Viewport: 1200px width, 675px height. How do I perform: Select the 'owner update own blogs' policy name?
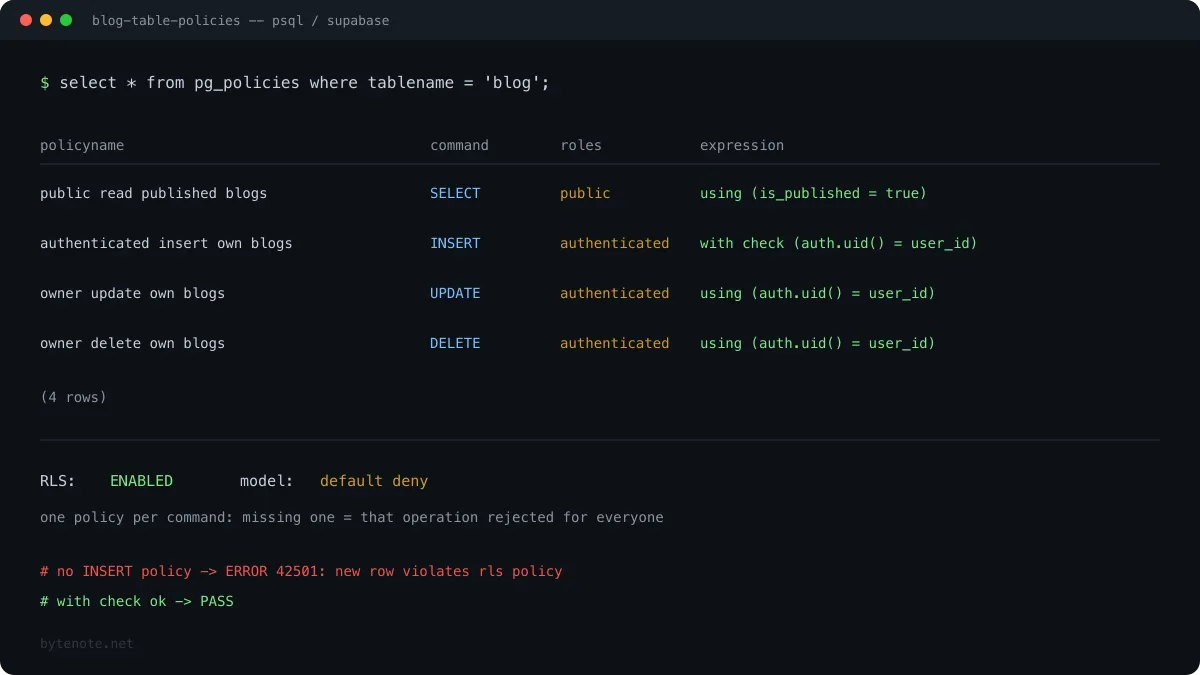[x=133, y=293]
